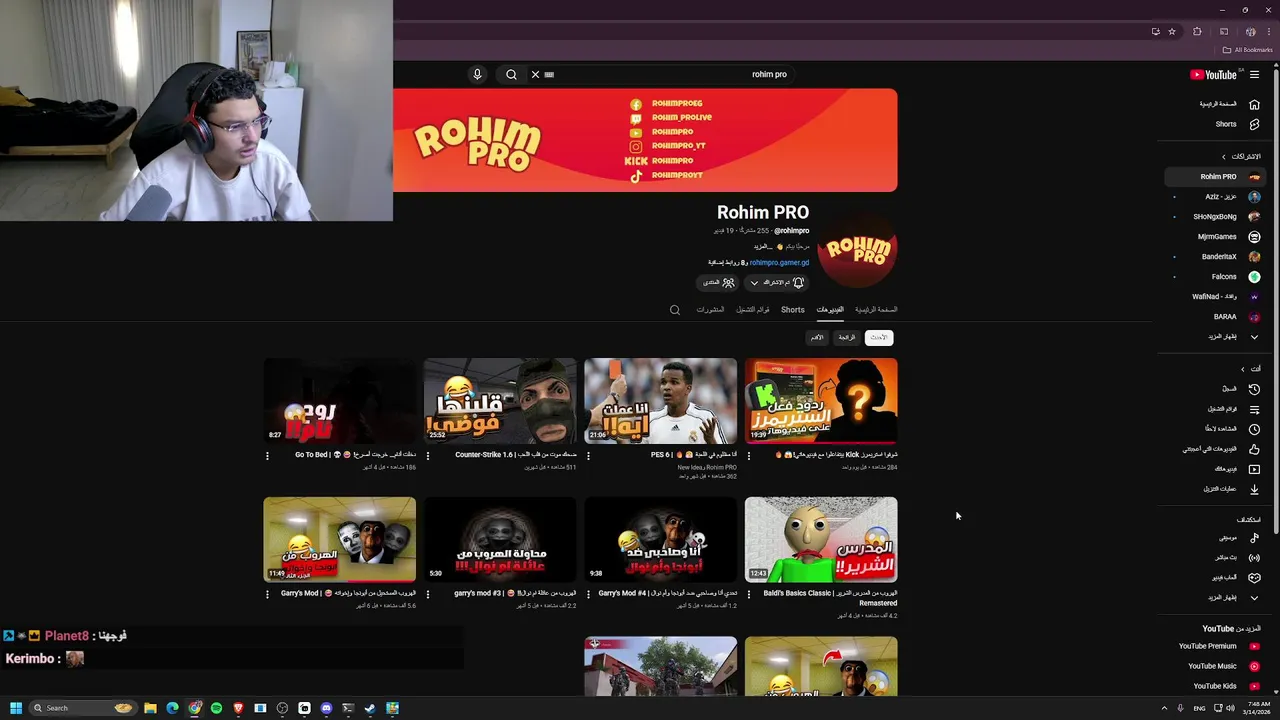
Task: Click the Join members button
Action: 718,283
